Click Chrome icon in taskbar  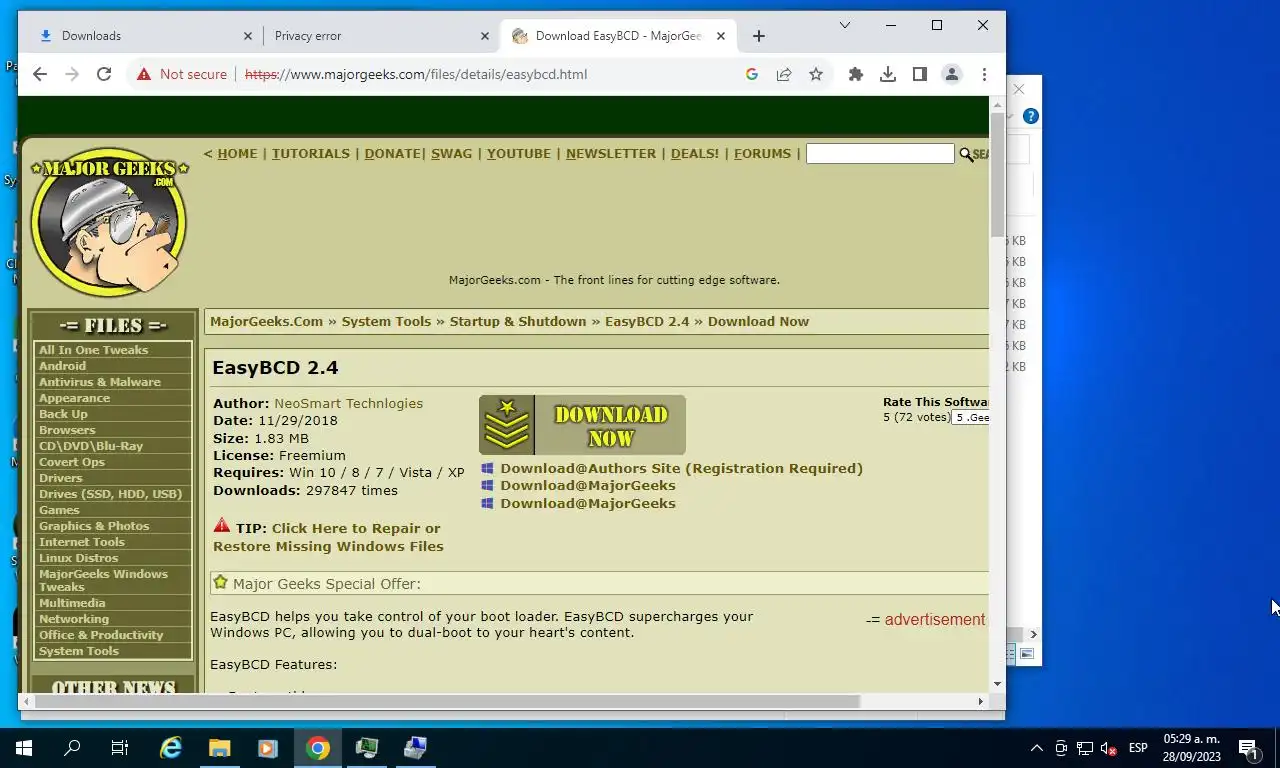tap(318, 747)
